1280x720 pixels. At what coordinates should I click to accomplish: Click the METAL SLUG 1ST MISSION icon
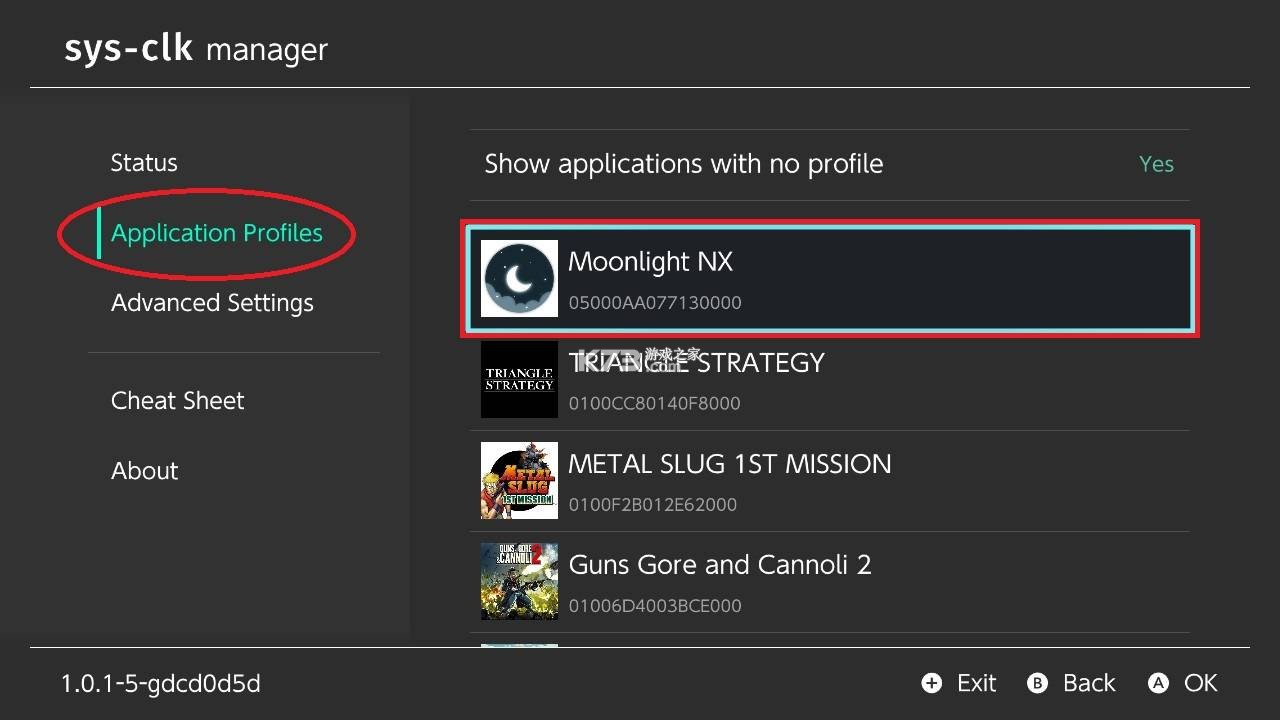[x=518, y=480]
